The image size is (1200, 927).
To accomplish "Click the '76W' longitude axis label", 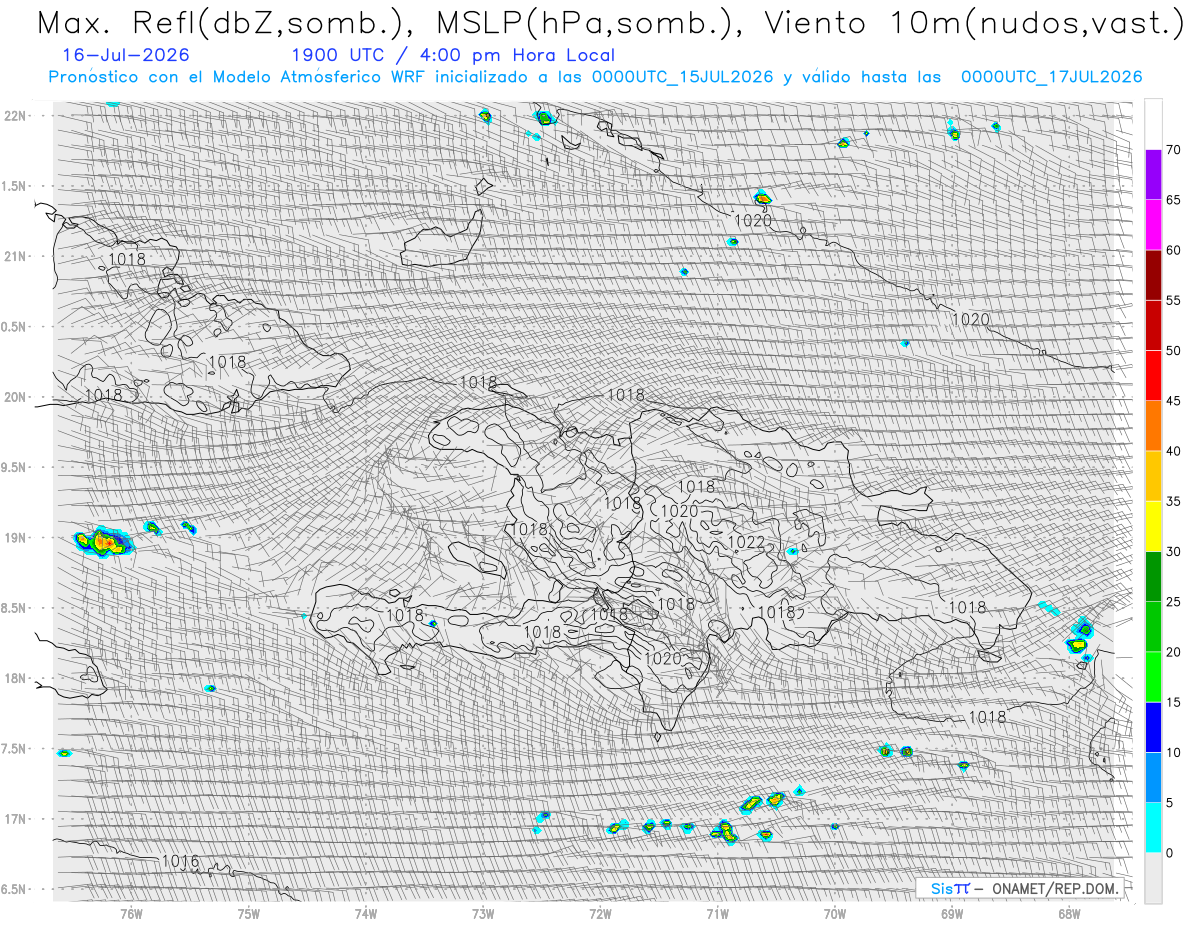I will tap(131, 912).
